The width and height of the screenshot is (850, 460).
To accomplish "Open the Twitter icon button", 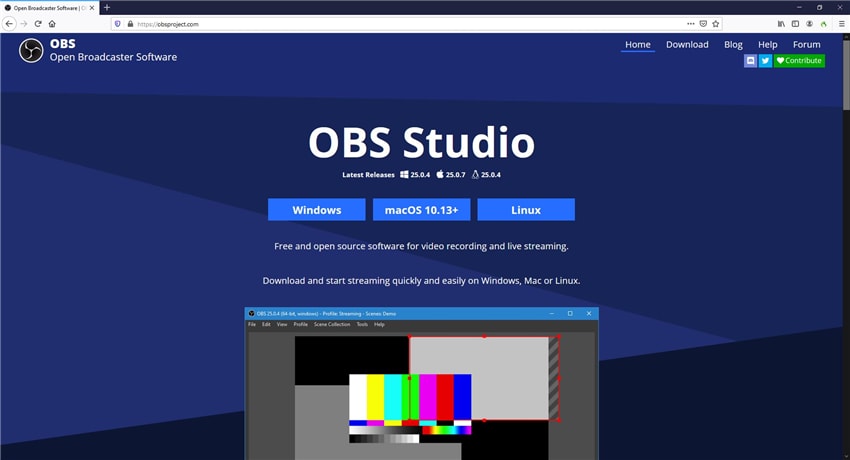I will (765, 61).
